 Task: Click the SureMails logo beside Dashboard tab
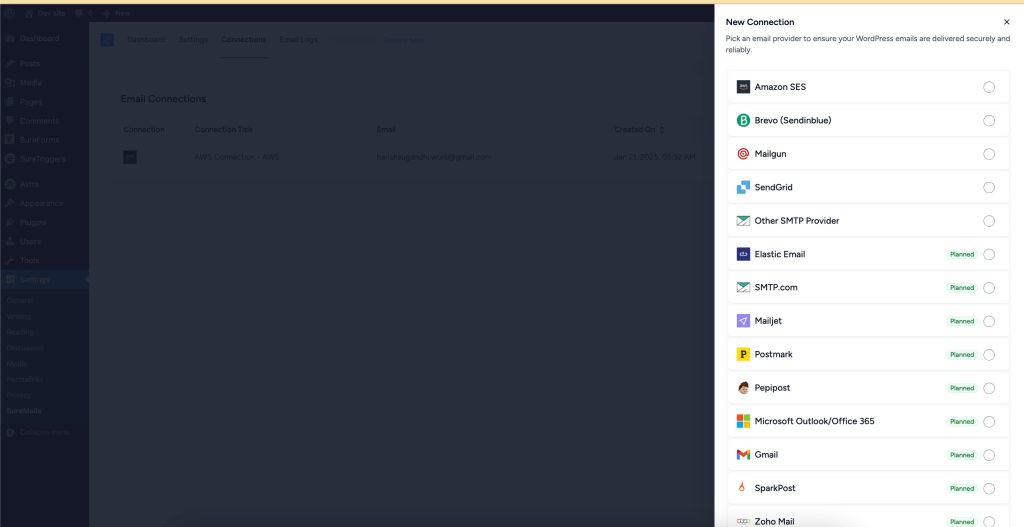[107, 40]
